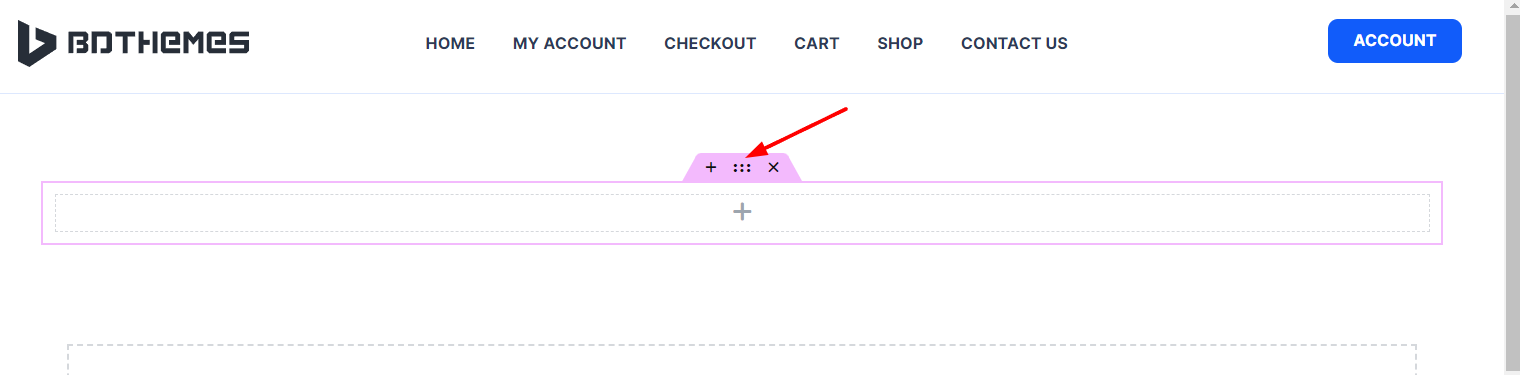Click the blue ACCOUNT button
The image size is (1520, 375).
1395,41
